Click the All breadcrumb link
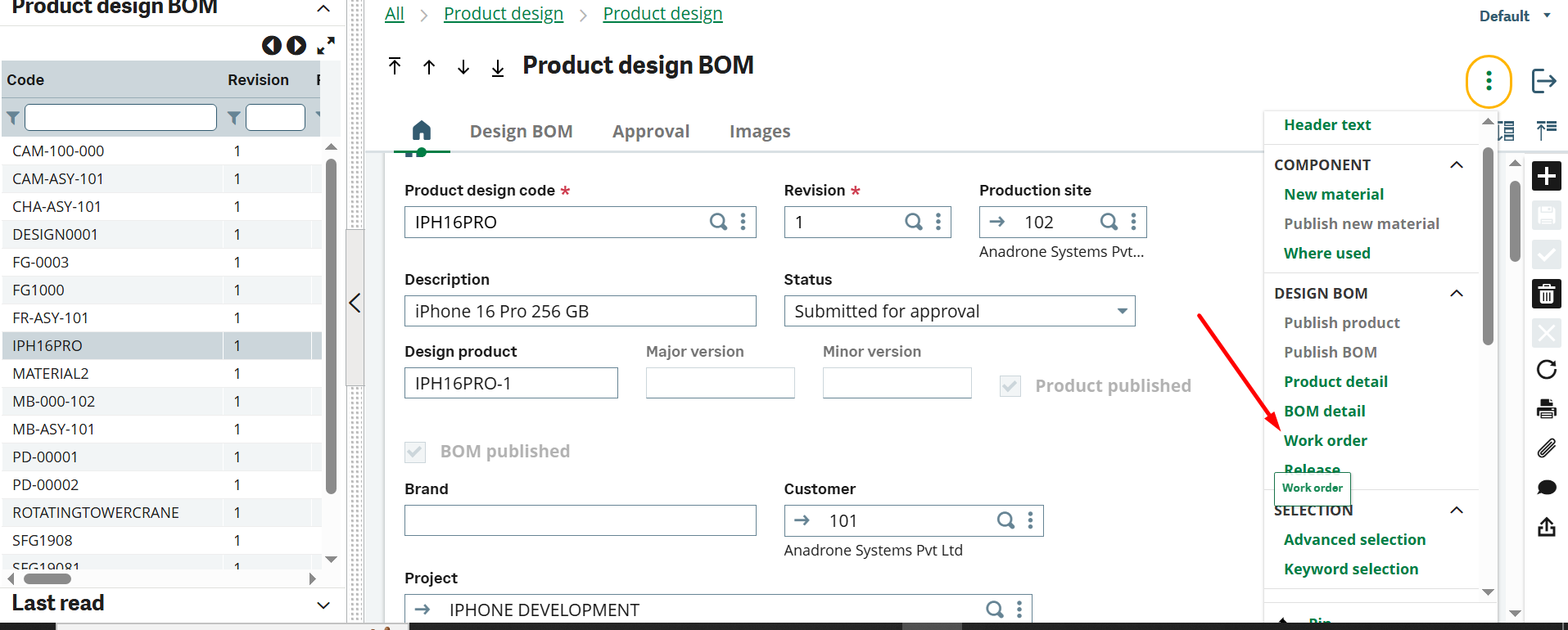 click(395, 14)
